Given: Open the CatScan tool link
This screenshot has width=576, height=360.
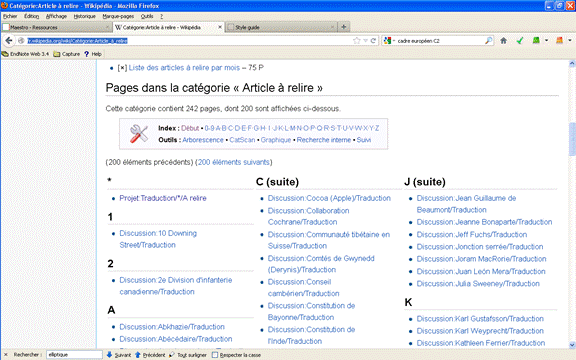Looking at the screenshot, I should tap(242, 140).
